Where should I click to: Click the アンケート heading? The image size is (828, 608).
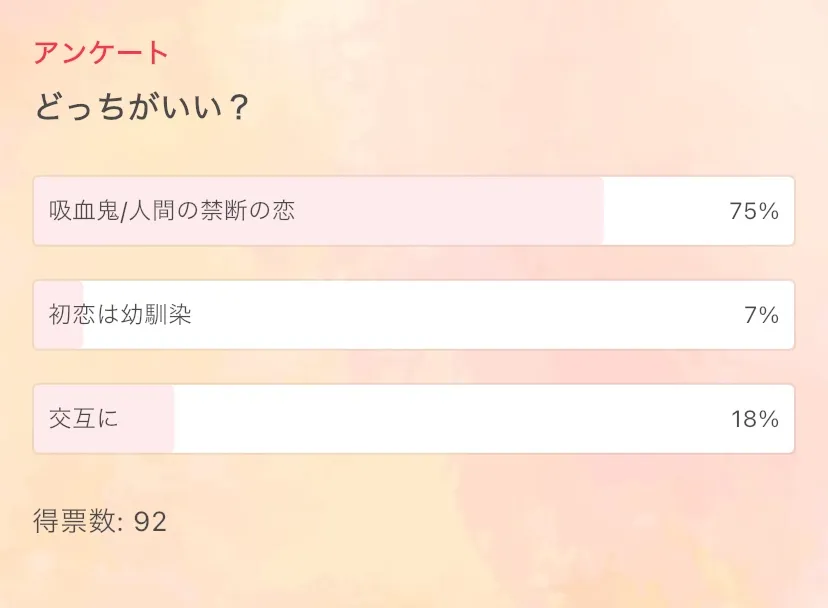(101, 53)
